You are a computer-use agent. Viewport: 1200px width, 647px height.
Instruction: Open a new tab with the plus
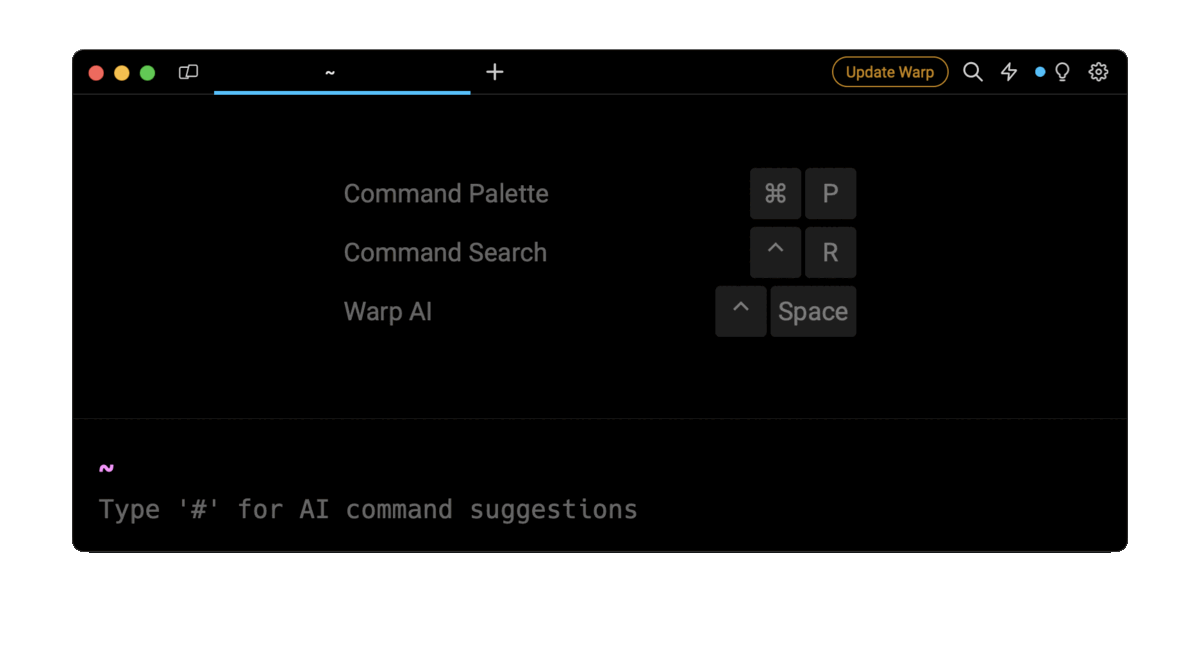[494, 71]
